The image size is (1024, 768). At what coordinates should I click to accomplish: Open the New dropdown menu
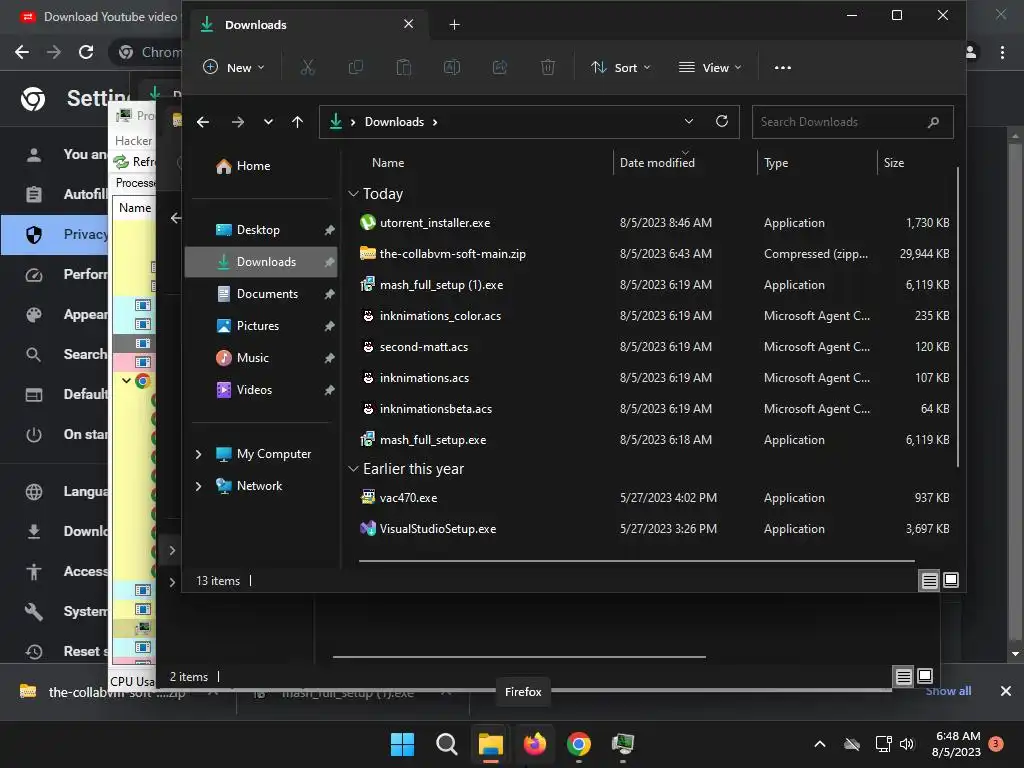coord(234,67)
